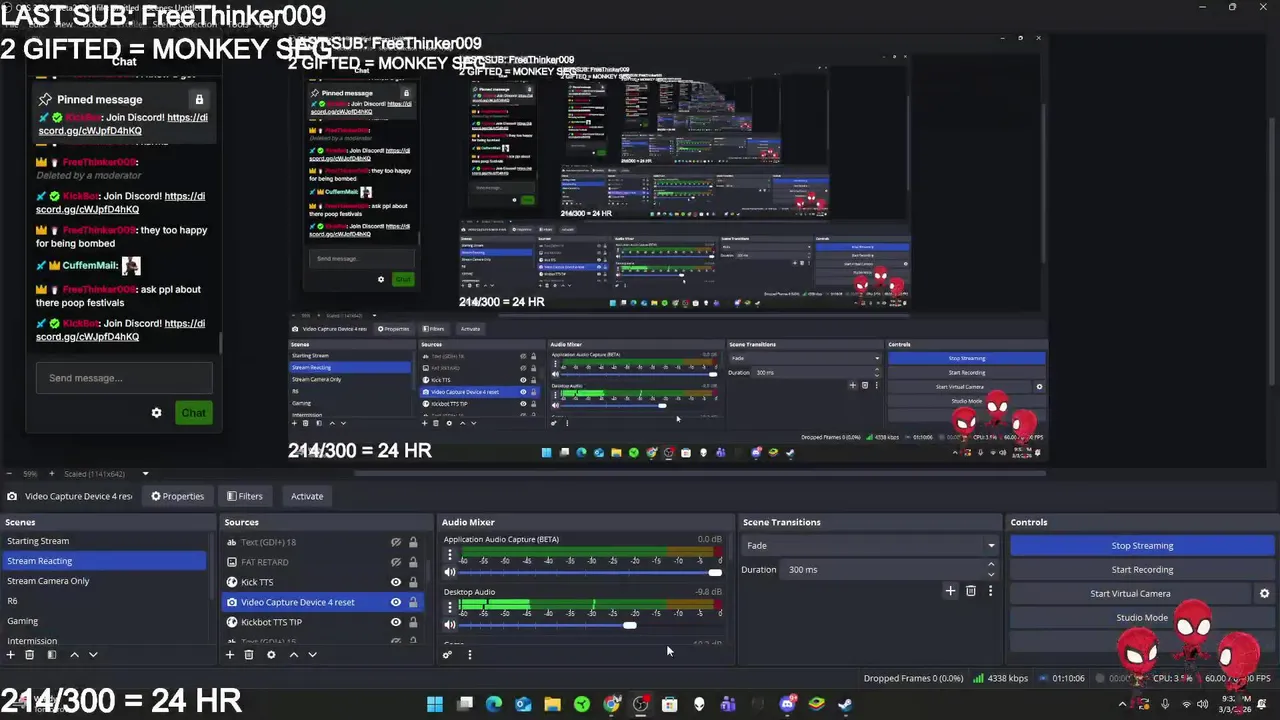Viewport: 1280px width, 720px height.
Task: Hide the Kickbot TTS TIP source
Action: 396,622
